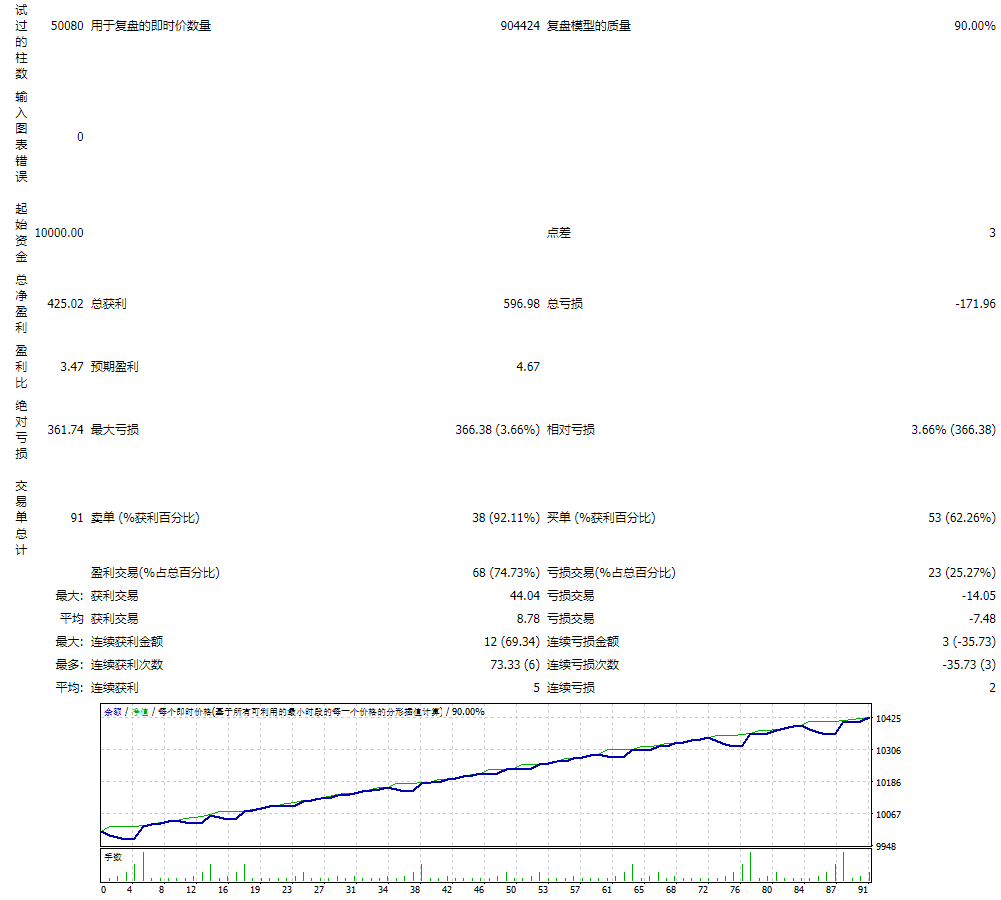
Task: Select the gross profit value 596.98
Action: click(521, 303)
